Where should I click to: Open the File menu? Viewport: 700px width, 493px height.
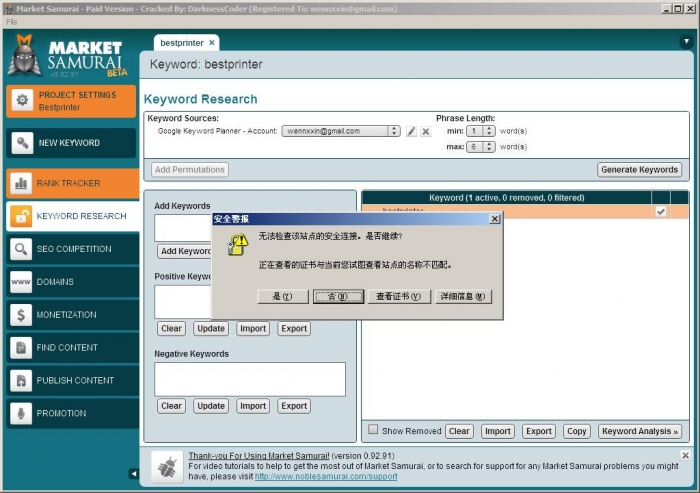12,22
